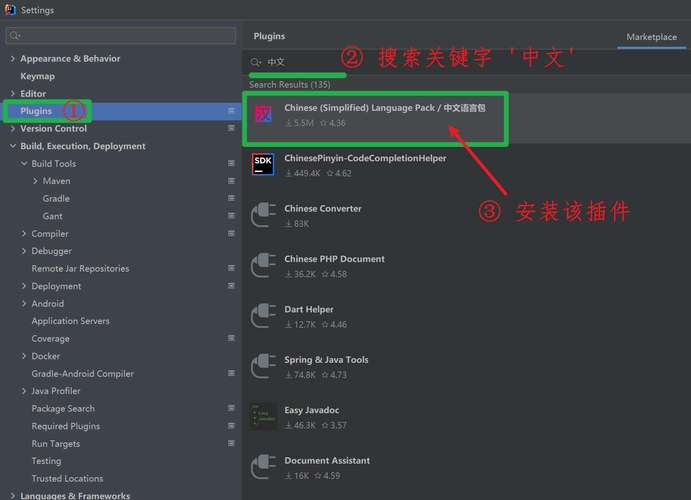This screenshot has height=500, width=691.
Task: Click the project-level icon beside Run Targets
Action: point(231,444)
